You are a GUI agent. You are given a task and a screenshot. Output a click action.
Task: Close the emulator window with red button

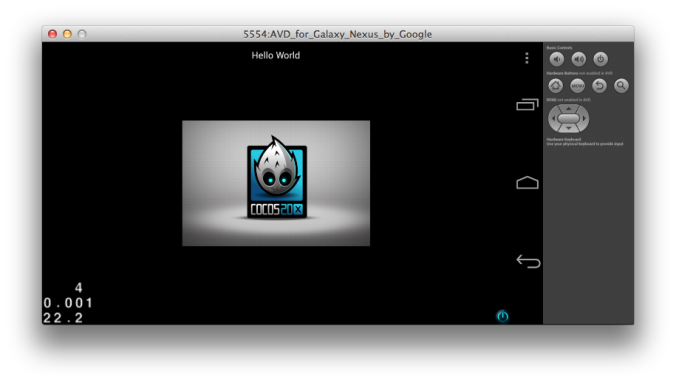click(x=53, y=34)
